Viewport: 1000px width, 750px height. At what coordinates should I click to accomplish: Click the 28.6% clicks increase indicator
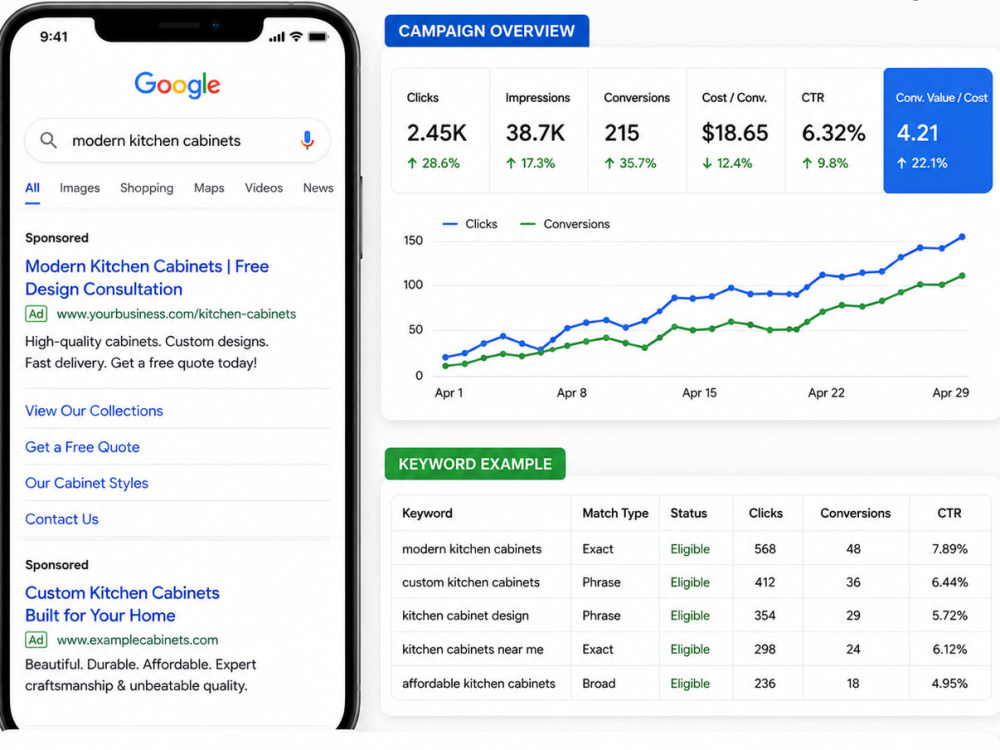point(434,163)
